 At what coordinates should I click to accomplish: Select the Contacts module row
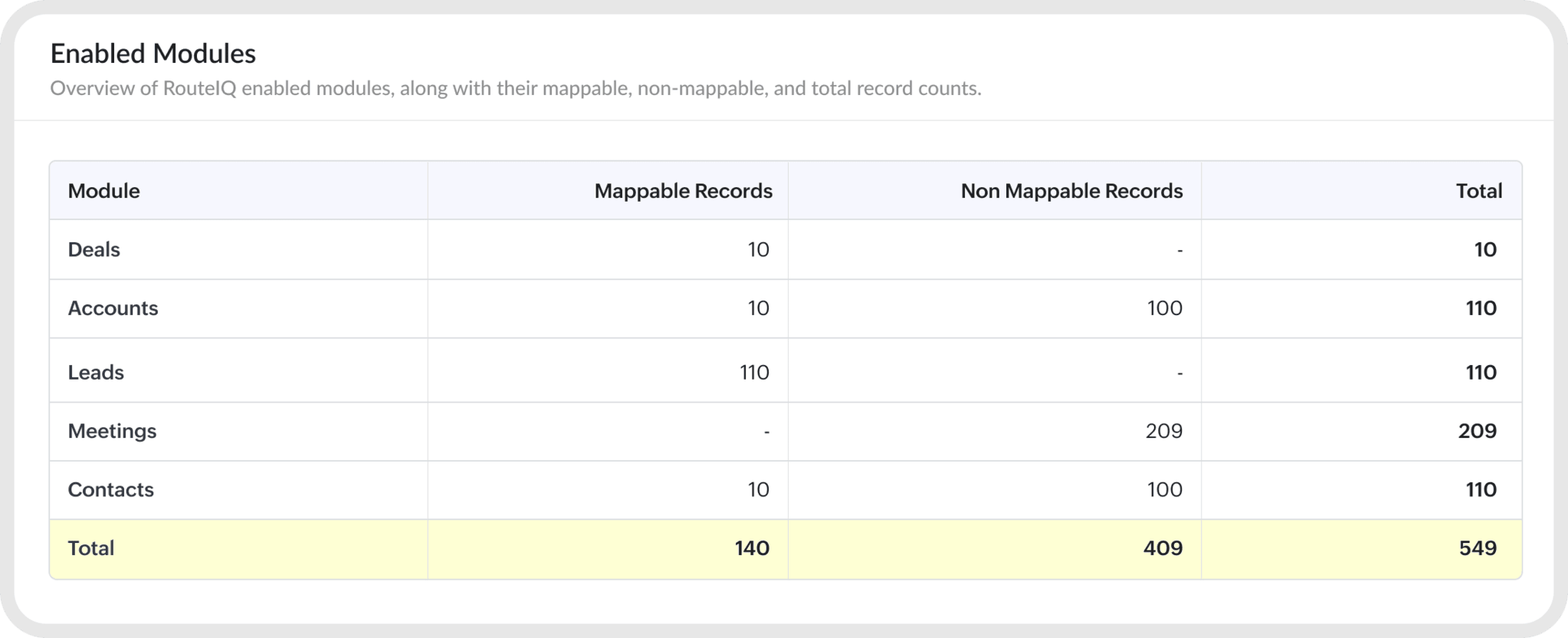(x=786, y=489)
